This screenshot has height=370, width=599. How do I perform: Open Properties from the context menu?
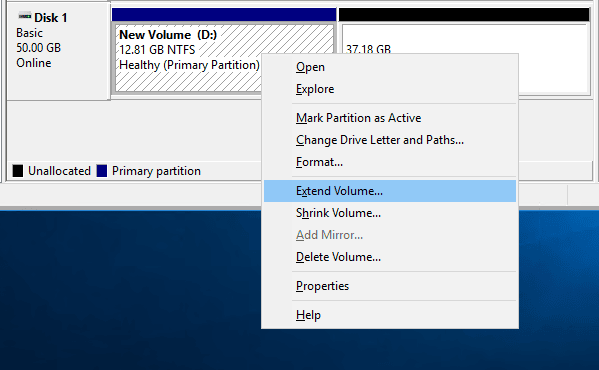(390, 286)
